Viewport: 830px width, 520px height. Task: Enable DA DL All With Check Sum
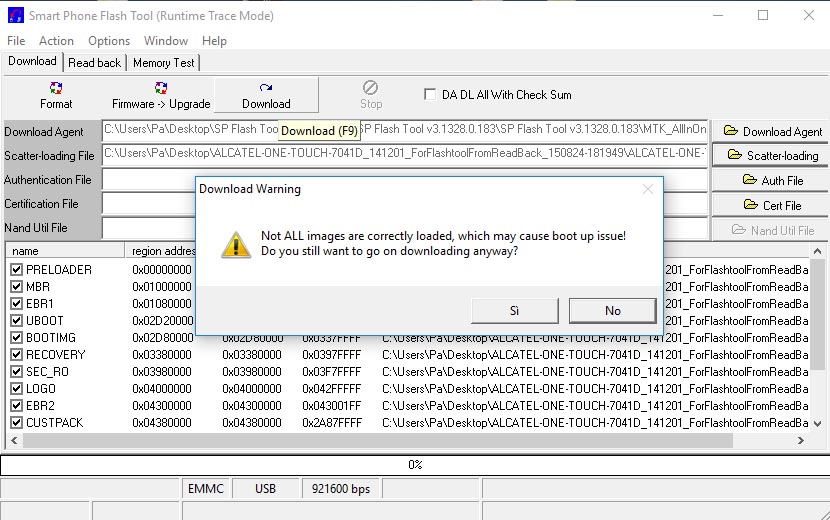[x=431, y=94]
